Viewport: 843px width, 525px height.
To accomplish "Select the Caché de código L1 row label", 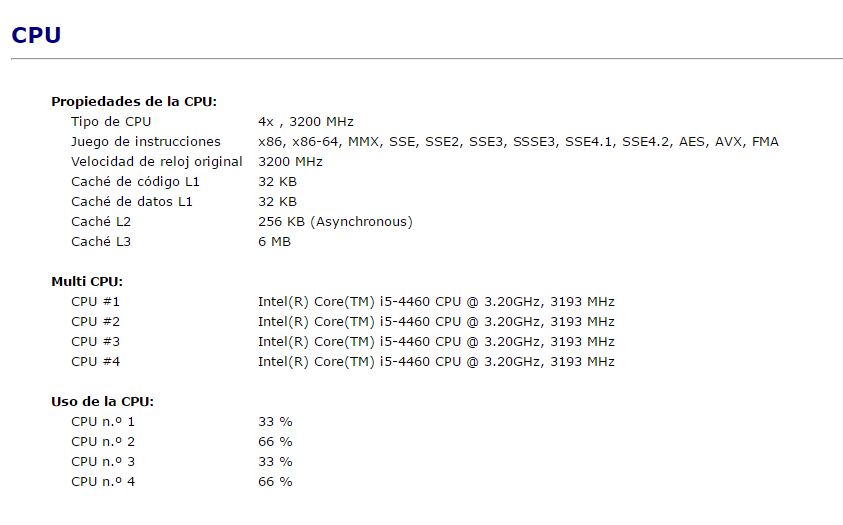I will (135, 182).
